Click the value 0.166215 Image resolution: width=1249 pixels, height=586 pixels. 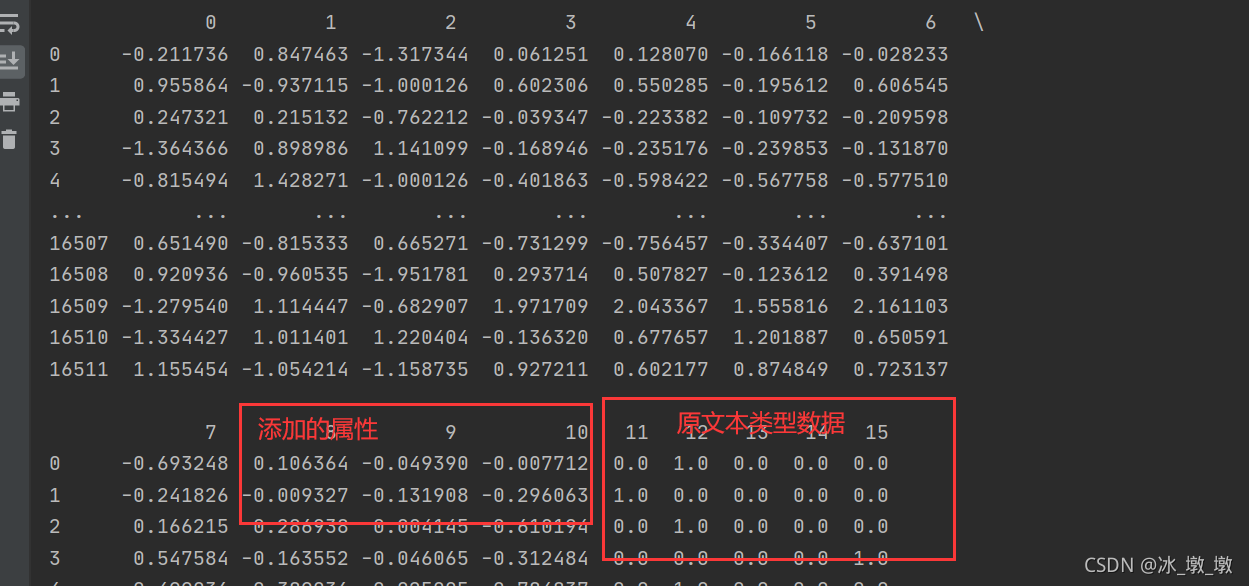point(181,527)
